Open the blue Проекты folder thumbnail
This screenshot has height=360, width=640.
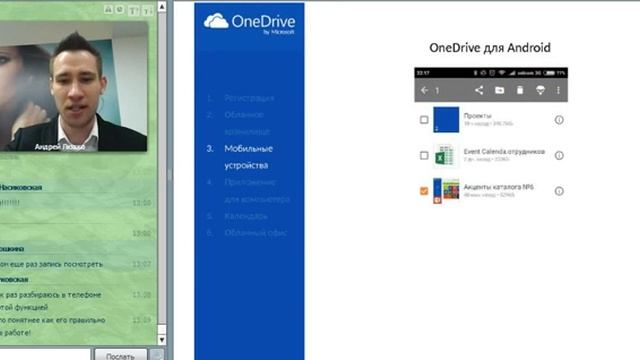click(446, 120)
